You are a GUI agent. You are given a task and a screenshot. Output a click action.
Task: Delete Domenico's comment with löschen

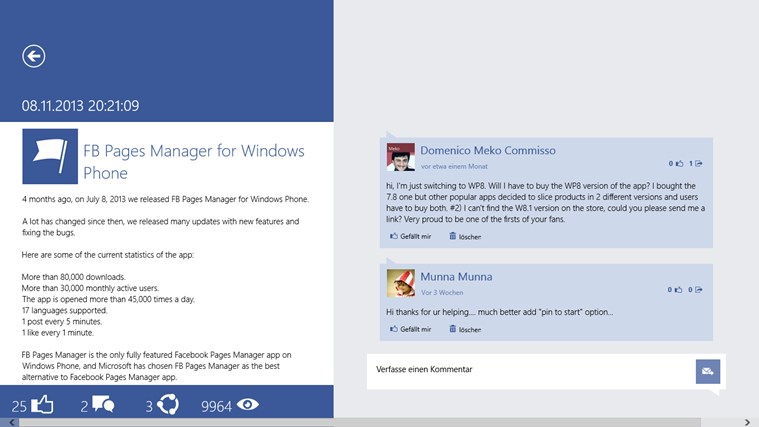(x=465, y=236)
